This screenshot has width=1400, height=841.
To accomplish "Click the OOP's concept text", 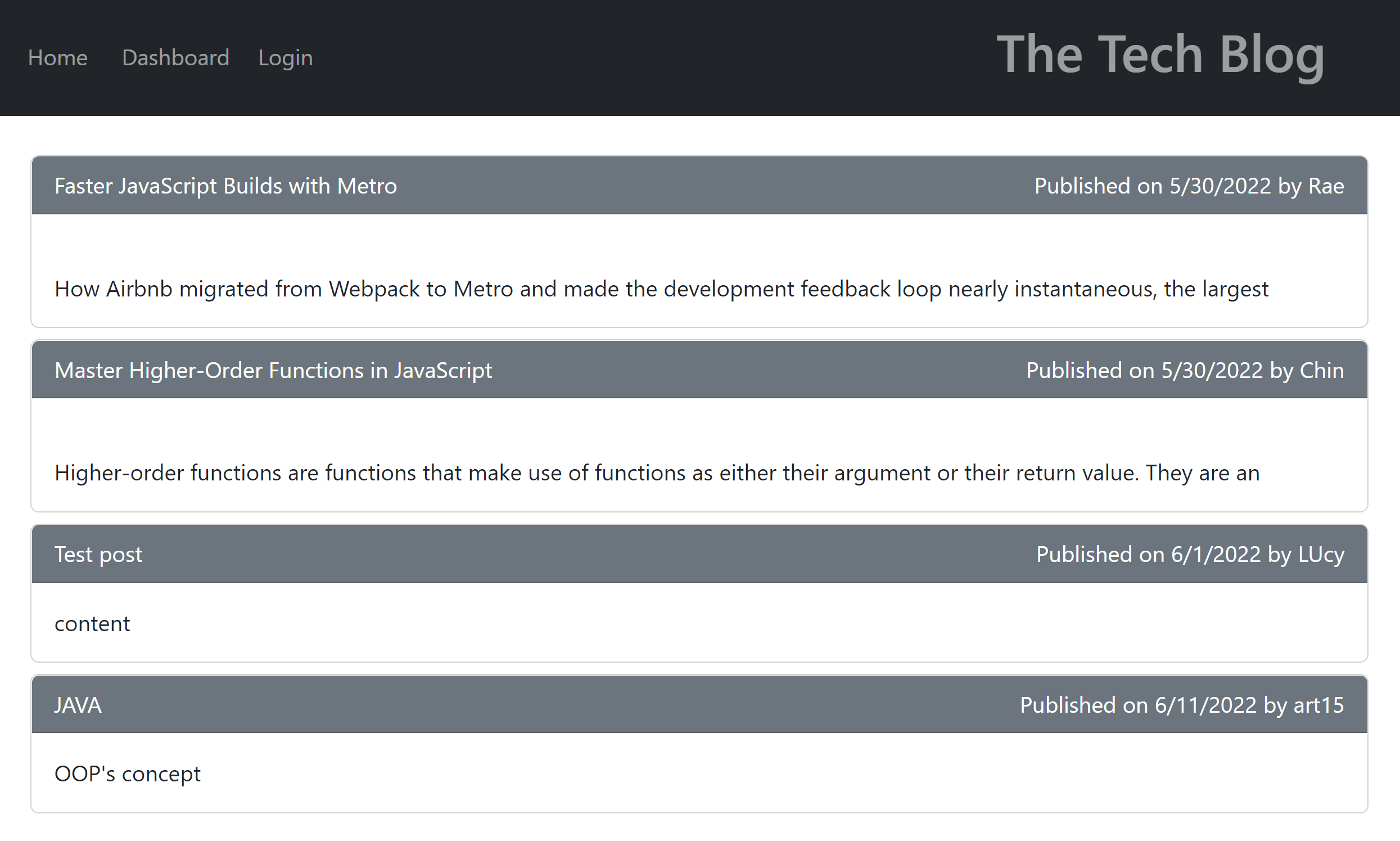I will click(128, 773).
